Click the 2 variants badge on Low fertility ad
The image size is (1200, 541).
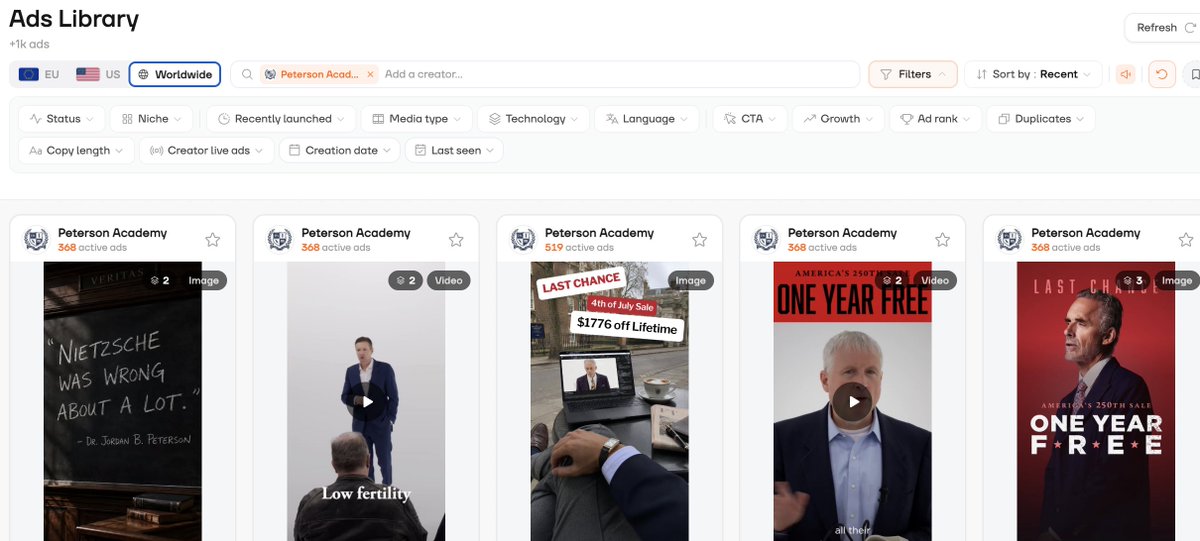[x=405, y=281]
